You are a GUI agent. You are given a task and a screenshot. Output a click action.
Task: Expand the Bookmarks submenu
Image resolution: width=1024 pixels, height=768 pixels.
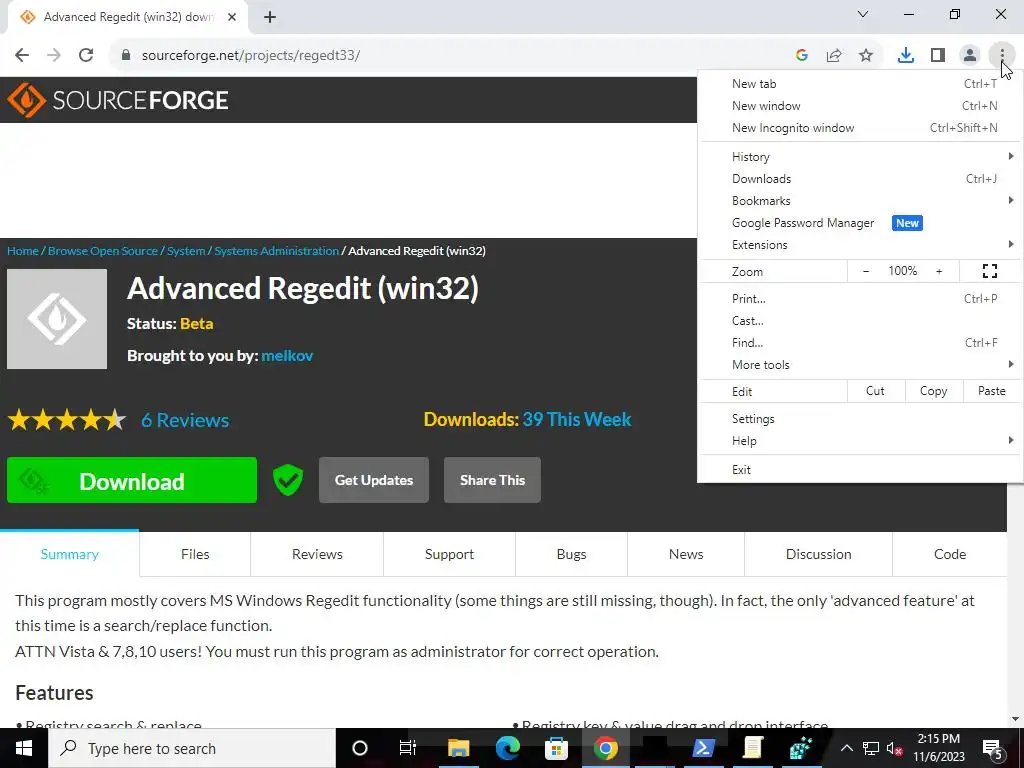click(x=859, y=200)
